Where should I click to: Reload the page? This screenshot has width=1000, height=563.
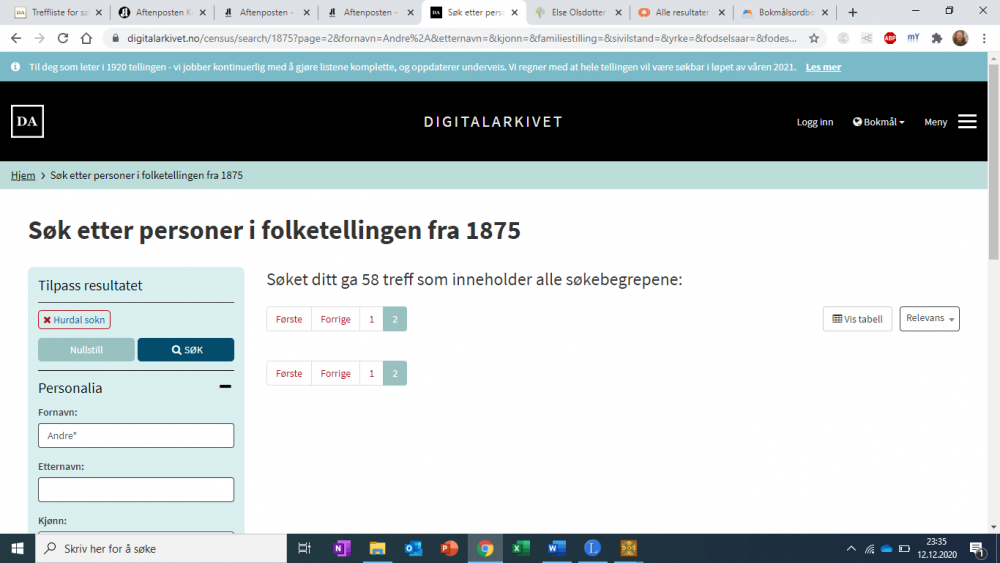pos(62,38)
